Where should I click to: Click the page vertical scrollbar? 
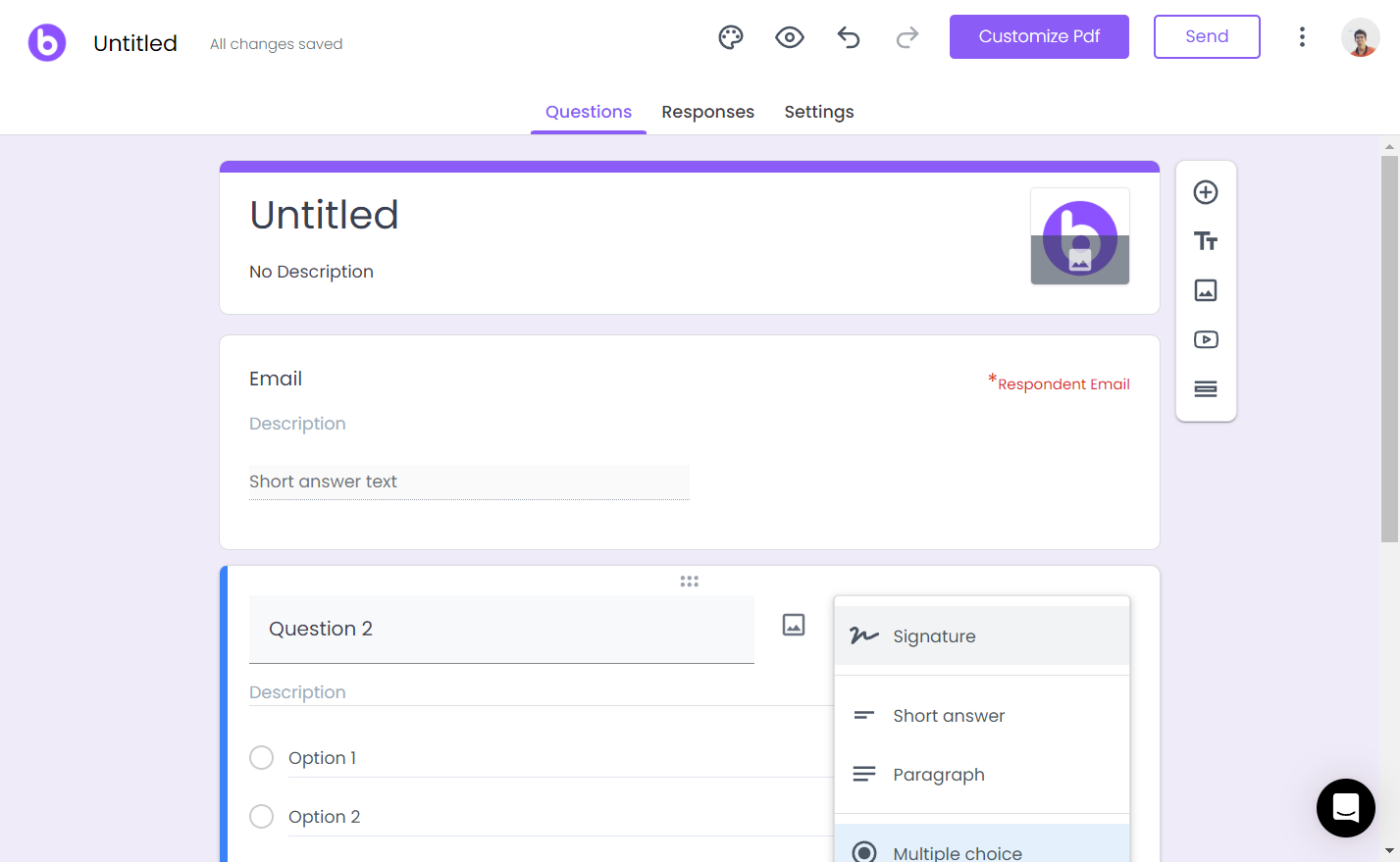1389,348
